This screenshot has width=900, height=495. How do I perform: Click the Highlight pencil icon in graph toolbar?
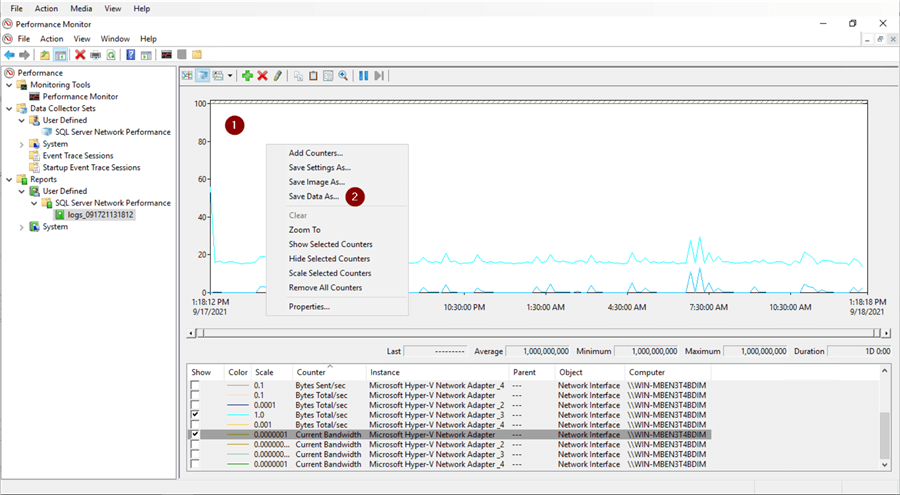pyautogui.click(x=277, y=75)
